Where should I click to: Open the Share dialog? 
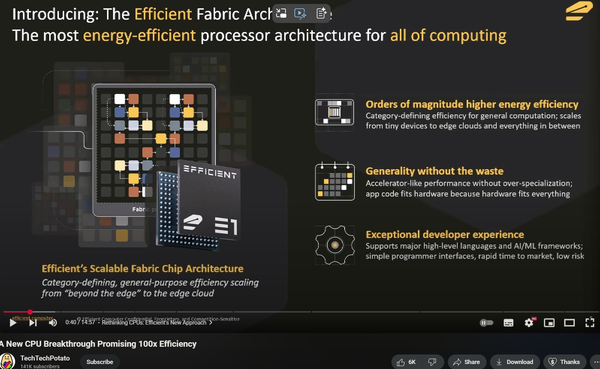[466, 362]
